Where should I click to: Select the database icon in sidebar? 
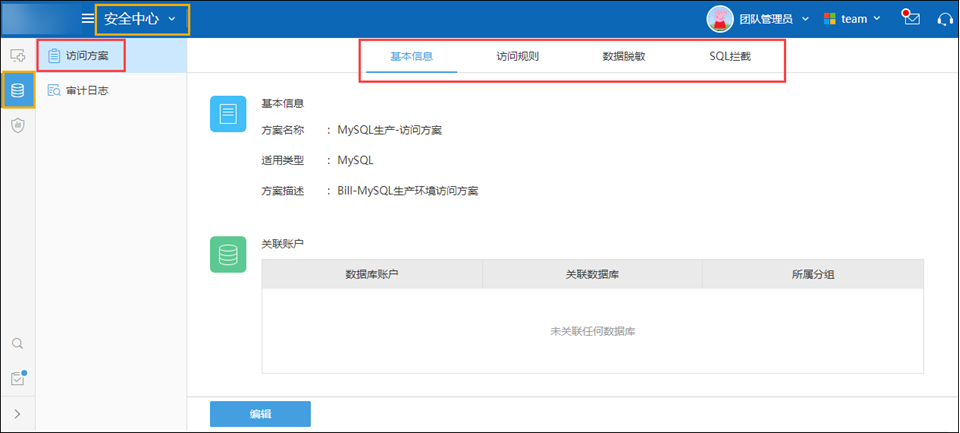[18, 90]
